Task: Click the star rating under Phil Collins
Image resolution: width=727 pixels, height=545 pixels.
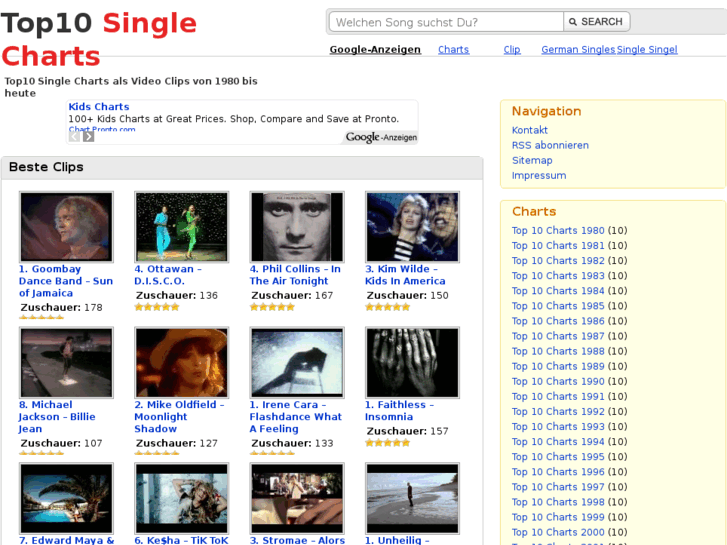Action: coord(272,307)
